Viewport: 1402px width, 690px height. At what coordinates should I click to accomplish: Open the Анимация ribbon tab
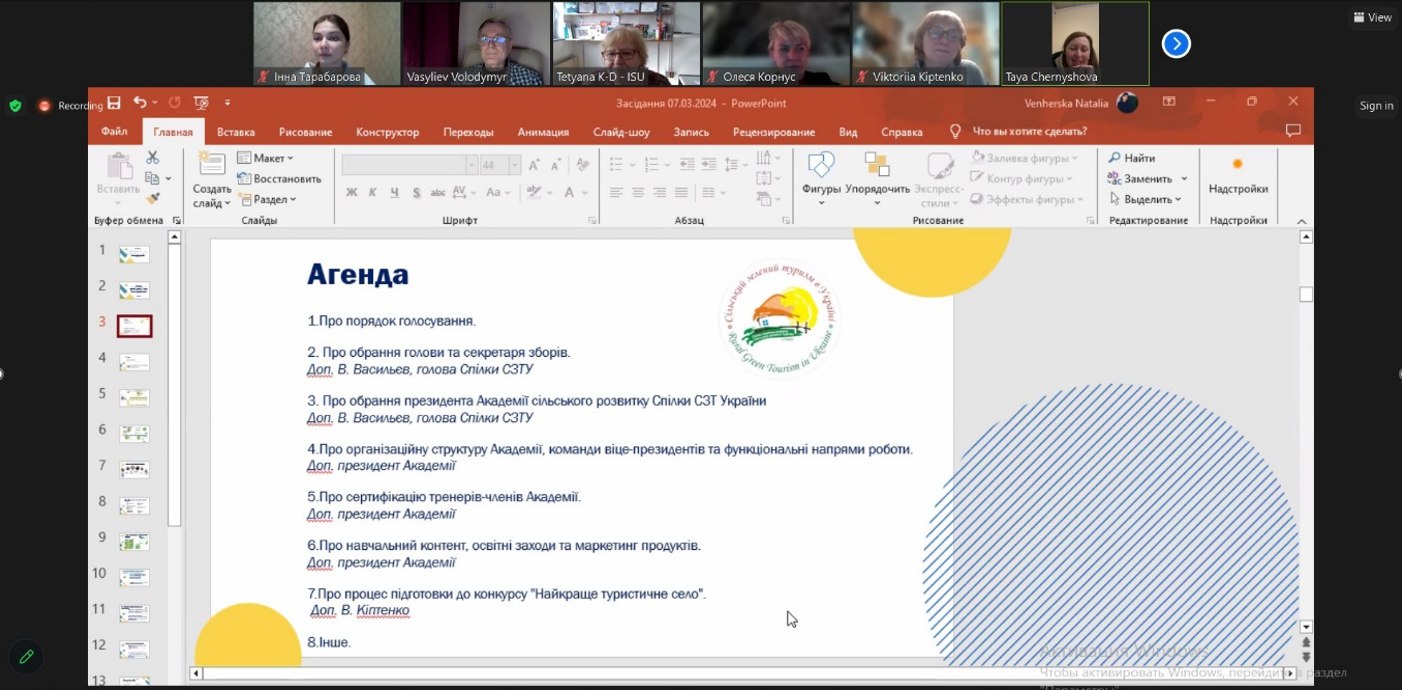(x=543, y=132)
